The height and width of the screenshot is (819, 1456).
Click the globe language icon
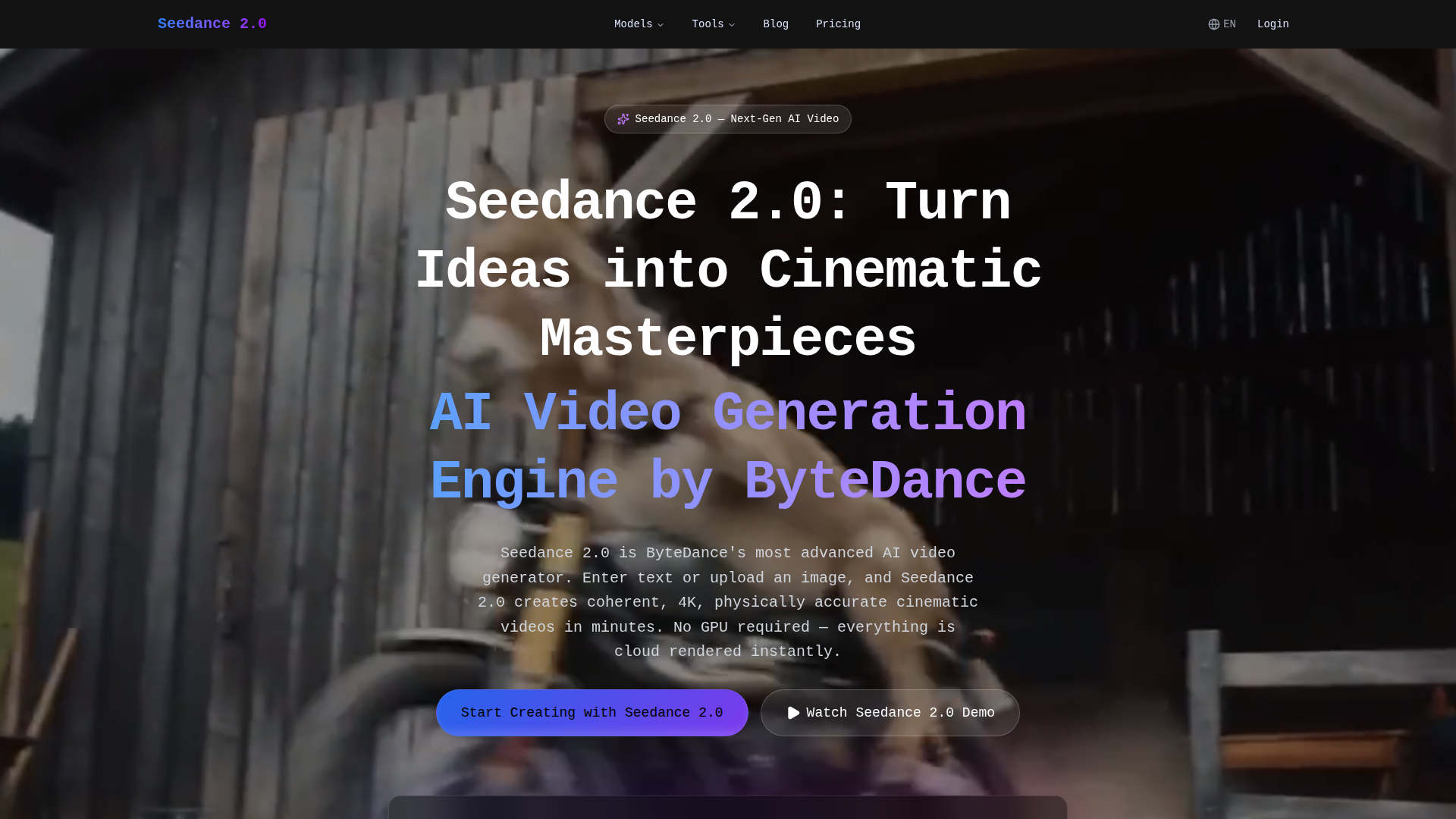pos(1213,24)
